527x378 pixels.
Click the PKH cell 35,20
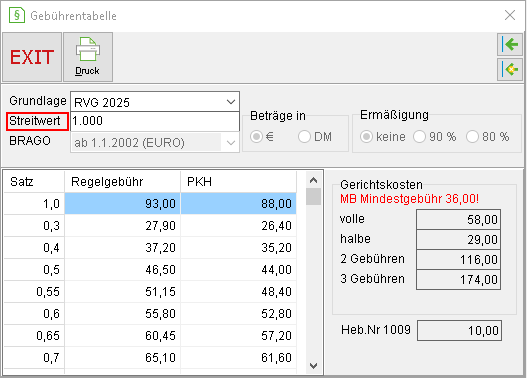coord(239,248)
